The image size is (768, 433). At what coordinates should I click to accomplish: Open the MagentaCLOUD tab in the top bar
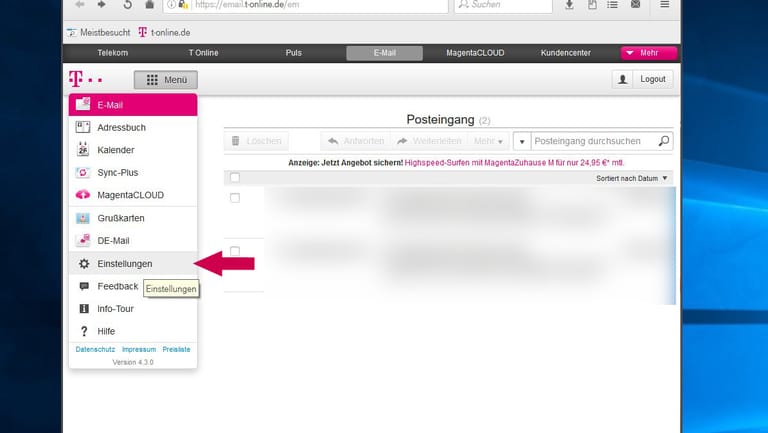(475, 53)
